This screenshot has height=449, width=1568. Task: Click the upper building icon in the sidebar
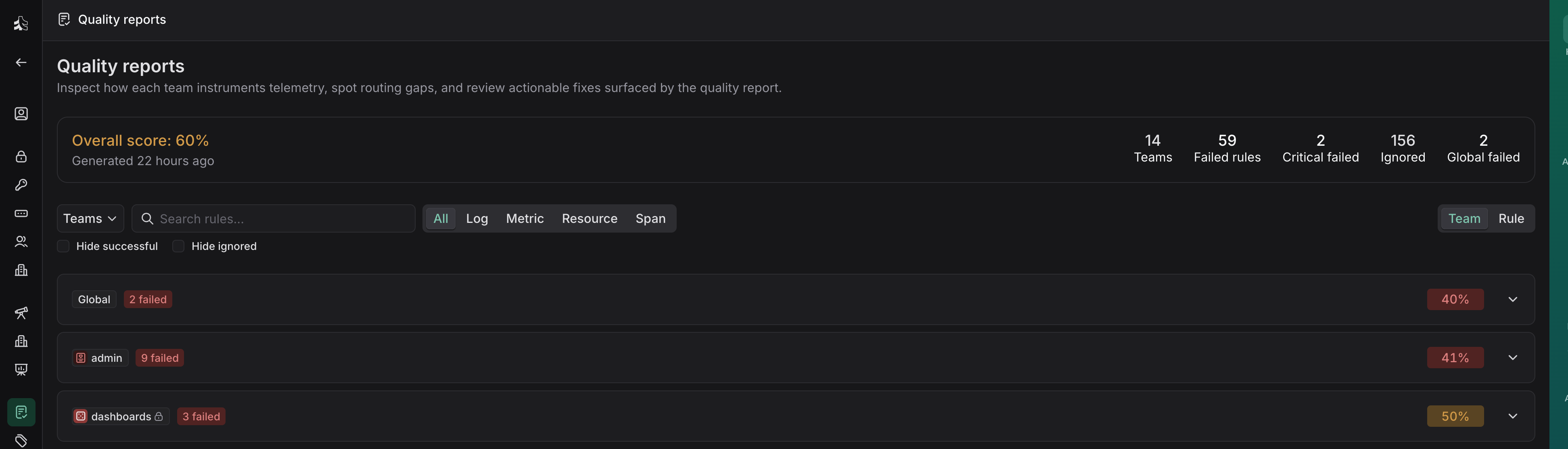pyautogui.click(x=21, y=270)
